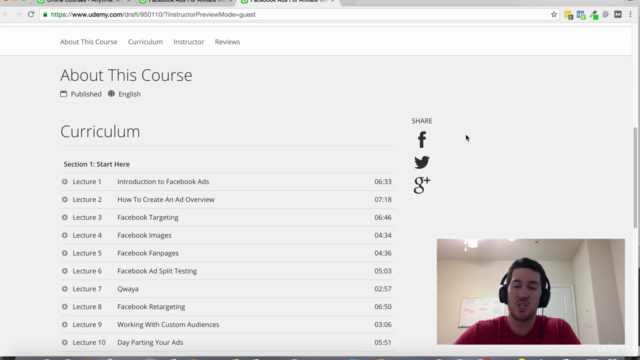Screen dimensions: 640x360
Task: Open Chrome three-dot menu
Action: click(x=631, y=14)
